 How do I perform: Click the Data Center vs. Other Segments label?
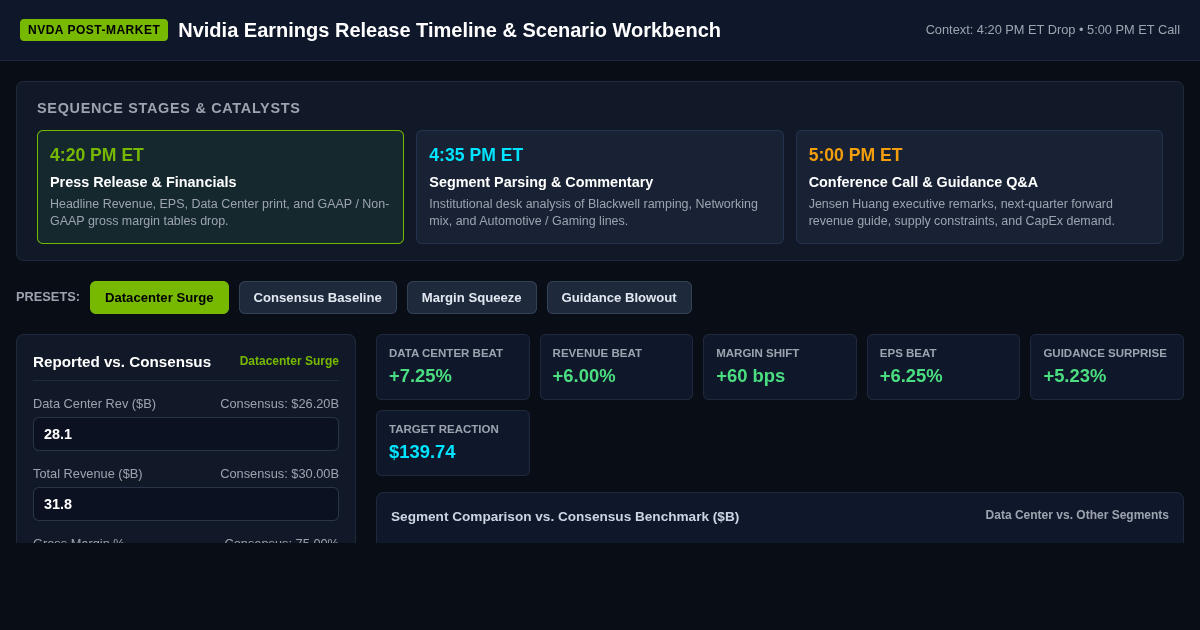point(1077,515)
